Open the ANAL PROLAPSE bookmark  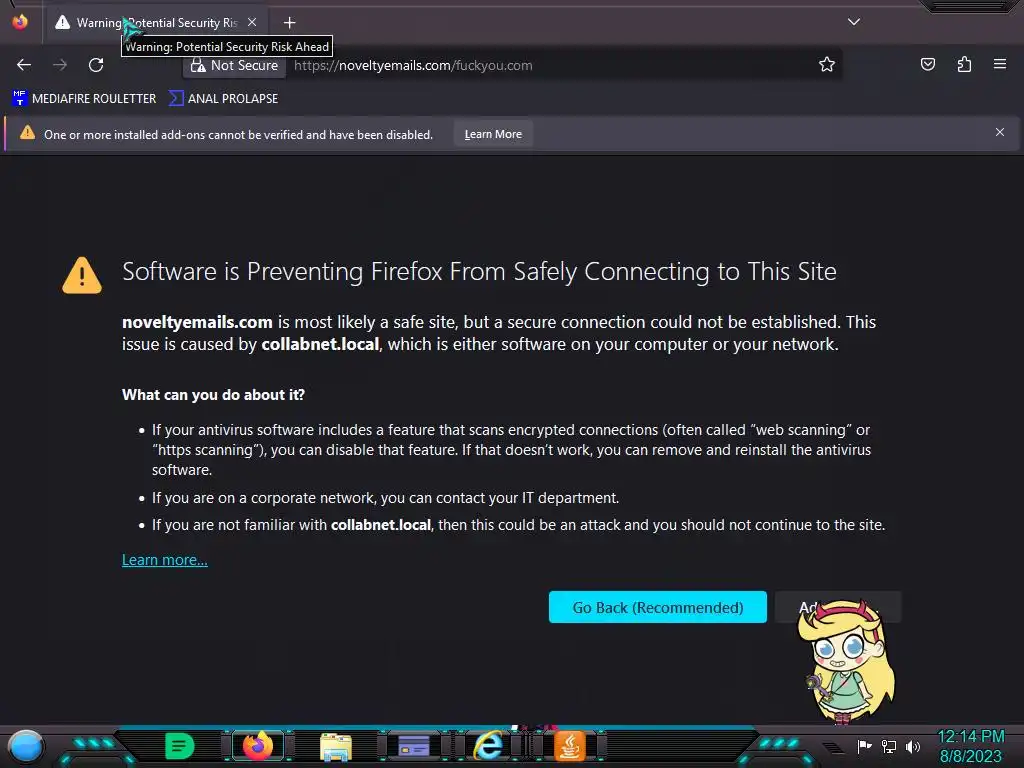click(x=223, y=99)
